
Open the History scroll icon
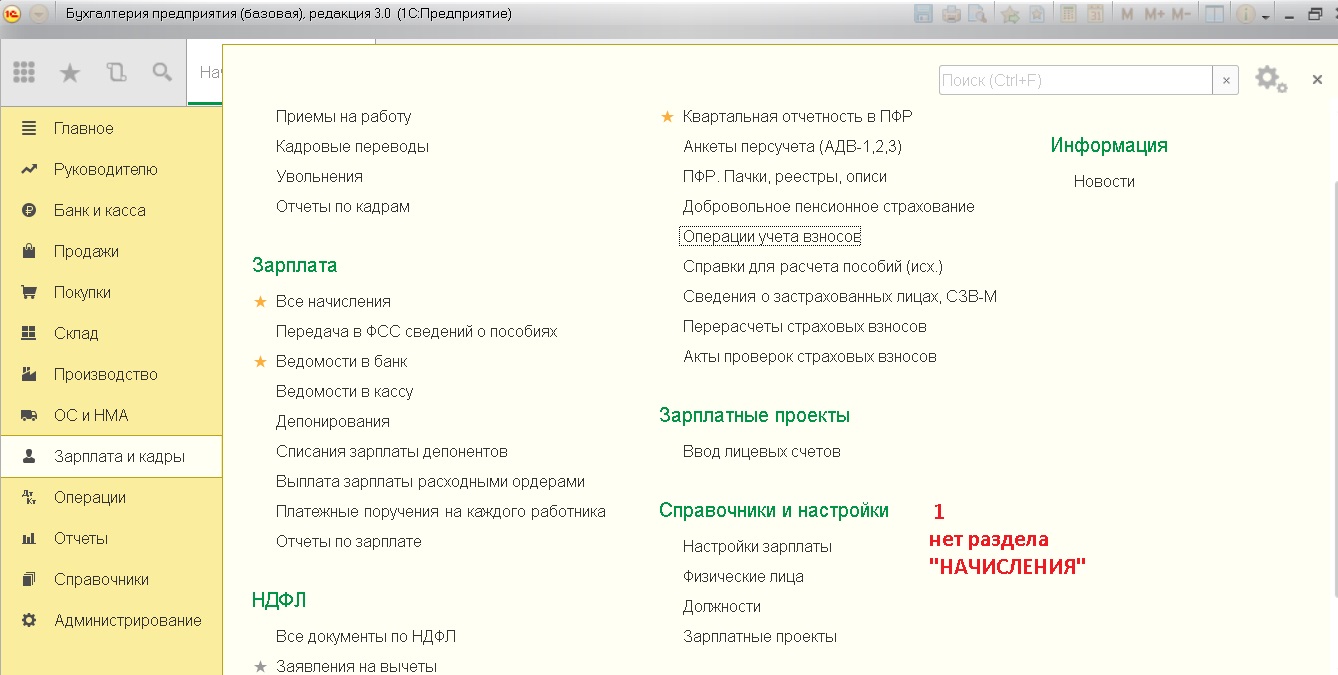(116, 72)
